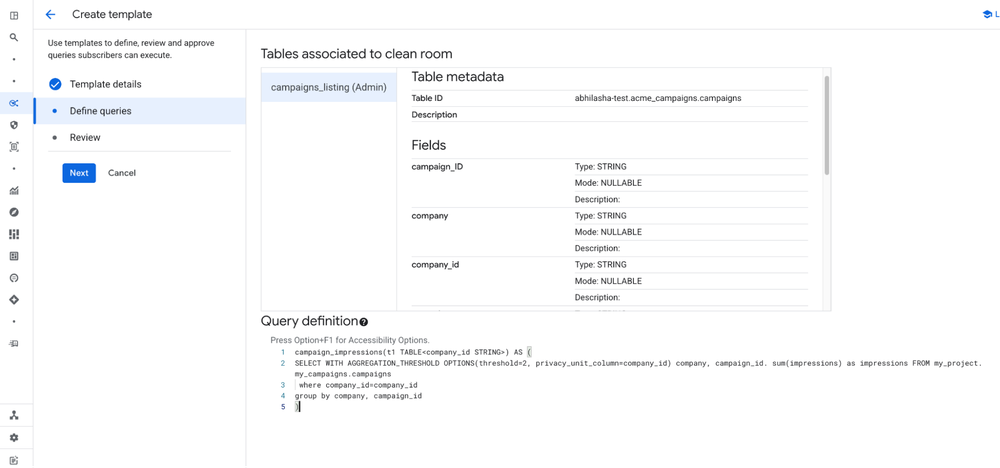Open the diamond icon in left sidebar
Viewport: 1000px width, 468px height.
click(x=14, y=300)
